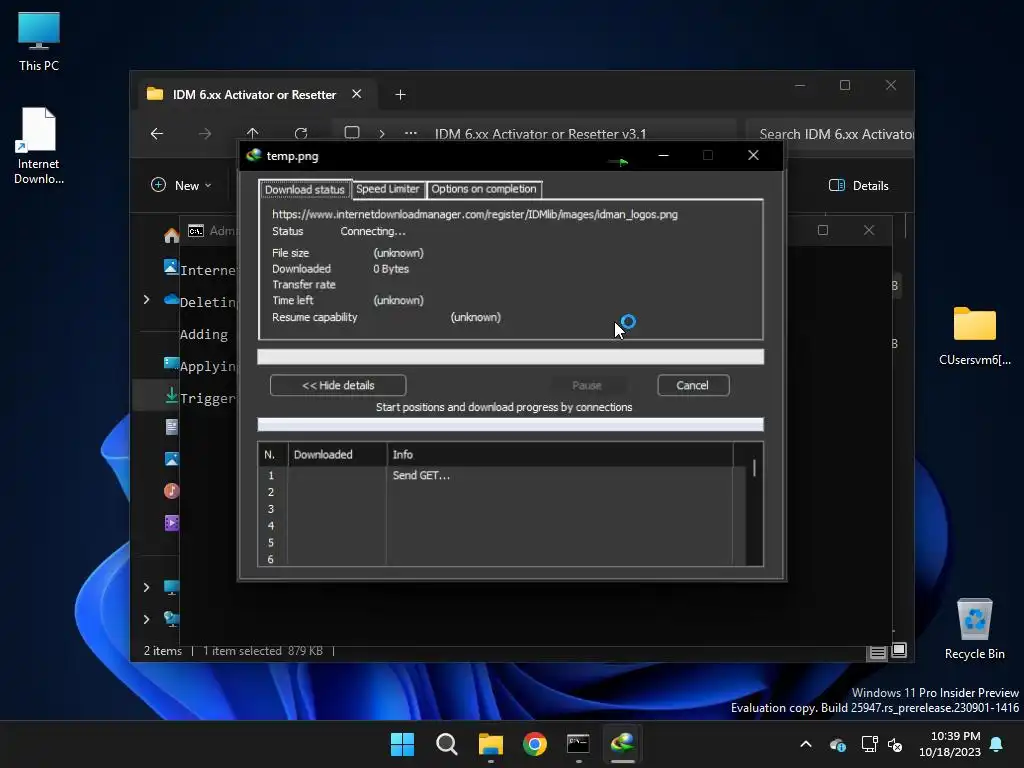Click the Hide details button
The height and width of the screenshot is (768, 1024).
338,385
